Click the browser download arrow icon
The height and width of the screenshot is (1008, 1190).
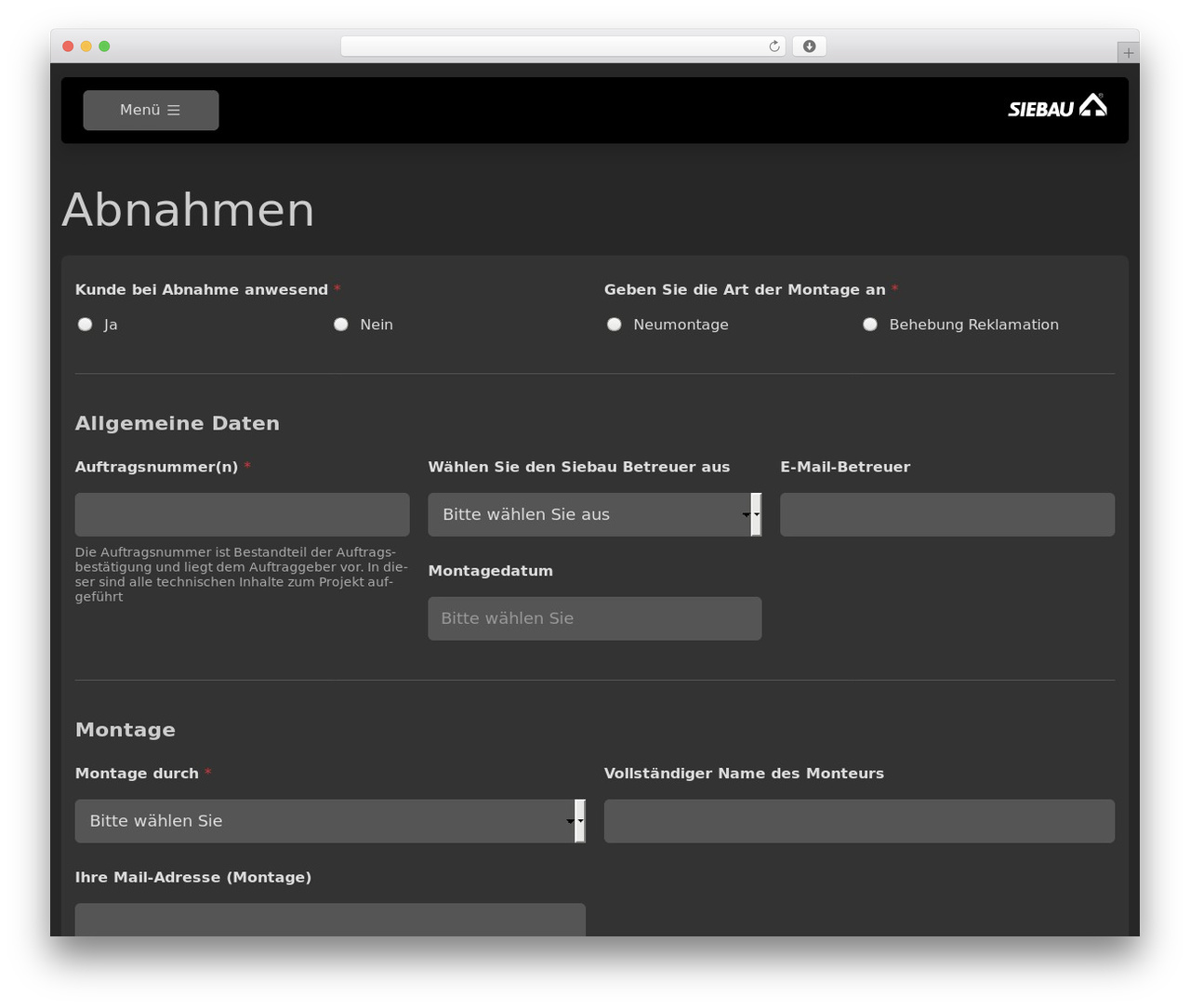point(809,46)
